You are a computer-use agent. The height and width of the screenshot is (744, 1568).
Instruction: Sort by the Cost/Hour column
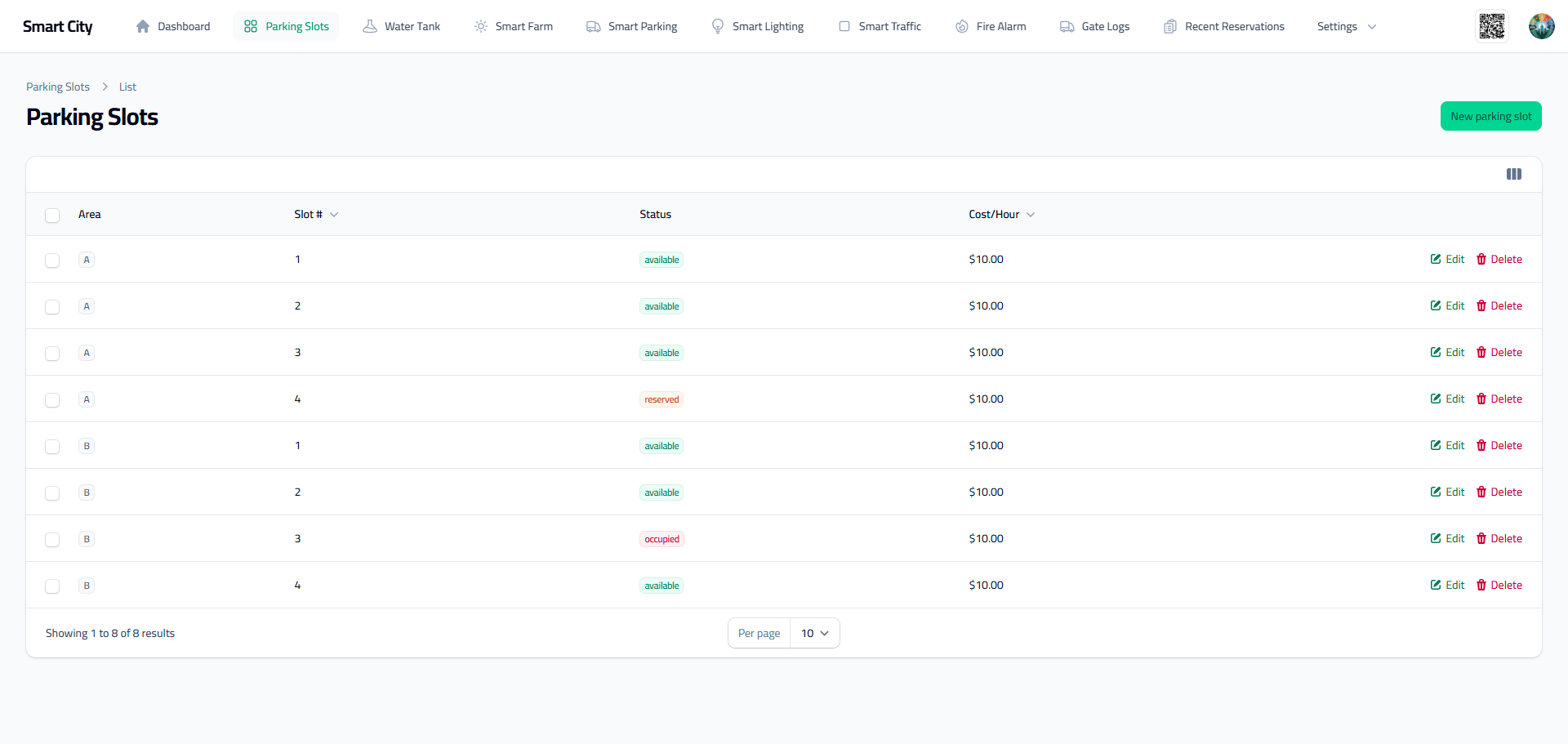1001,214
